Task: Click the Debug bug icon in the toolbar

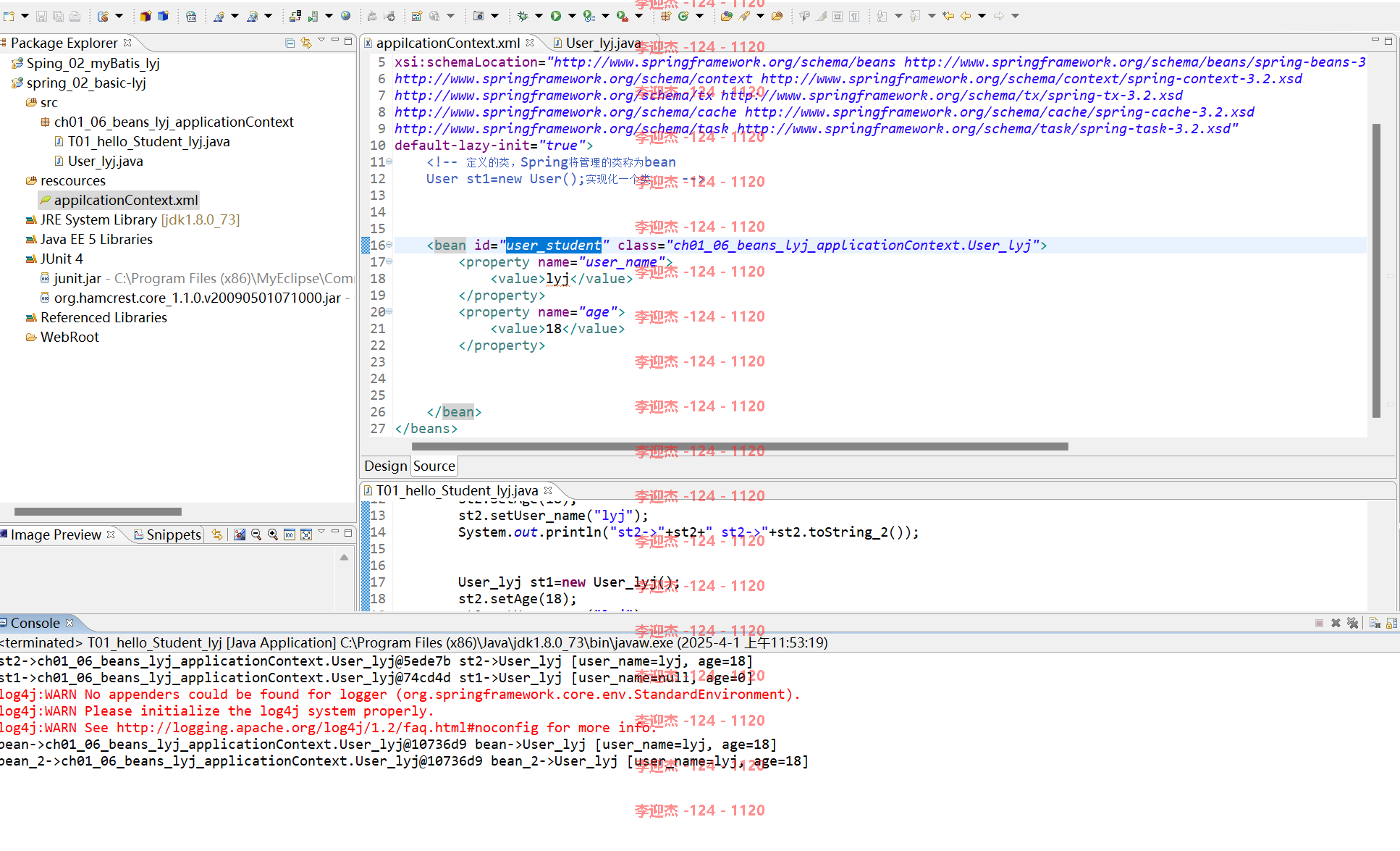Action: coord(522,16)
